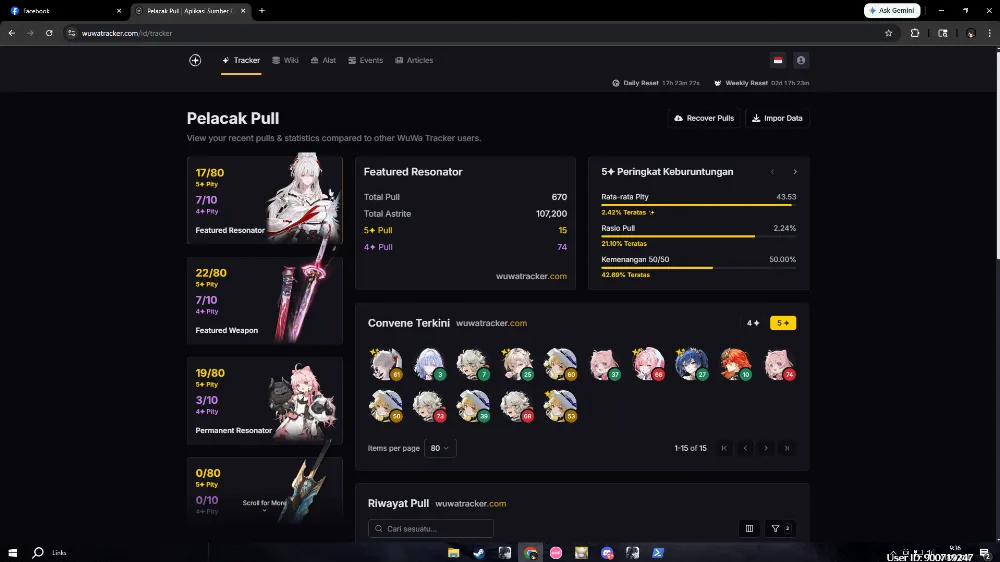
Task: Click the resonator avatar with pity 50
Action: tap(385, 406)
